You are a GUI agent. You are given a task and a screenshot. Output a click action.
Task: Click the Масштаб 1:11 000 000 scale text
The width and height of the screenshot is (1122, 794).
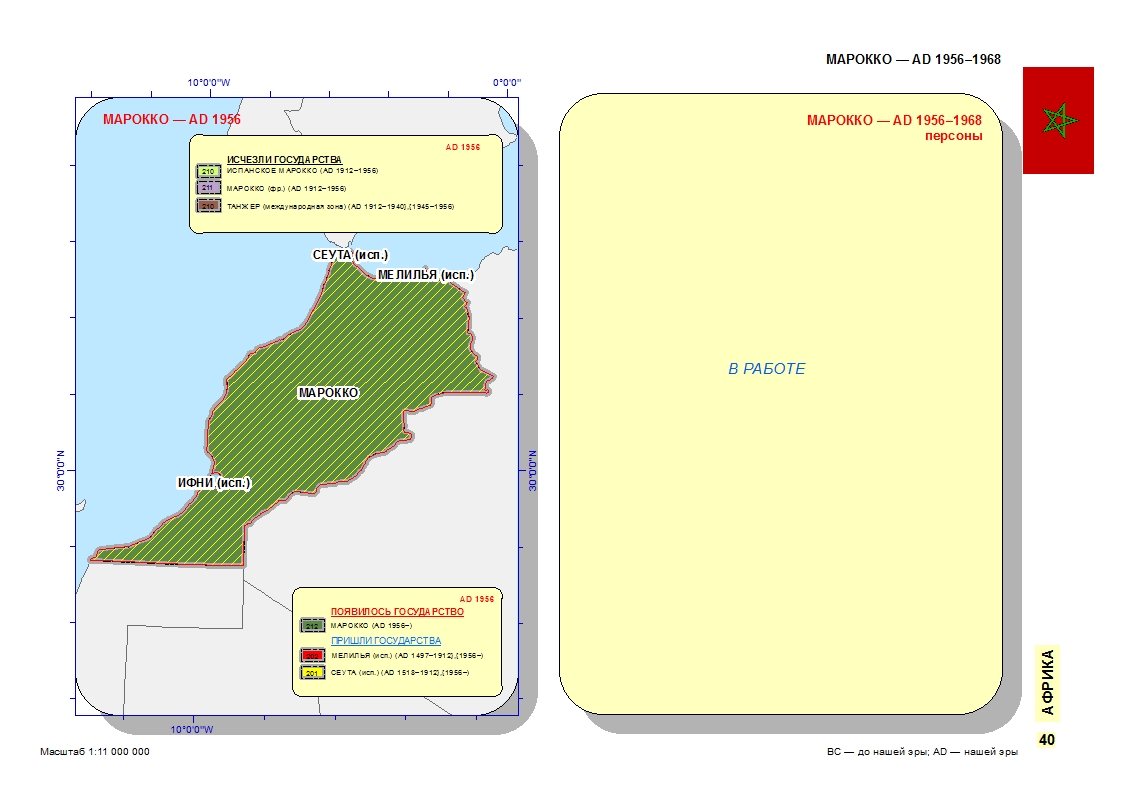click(95, 752)
